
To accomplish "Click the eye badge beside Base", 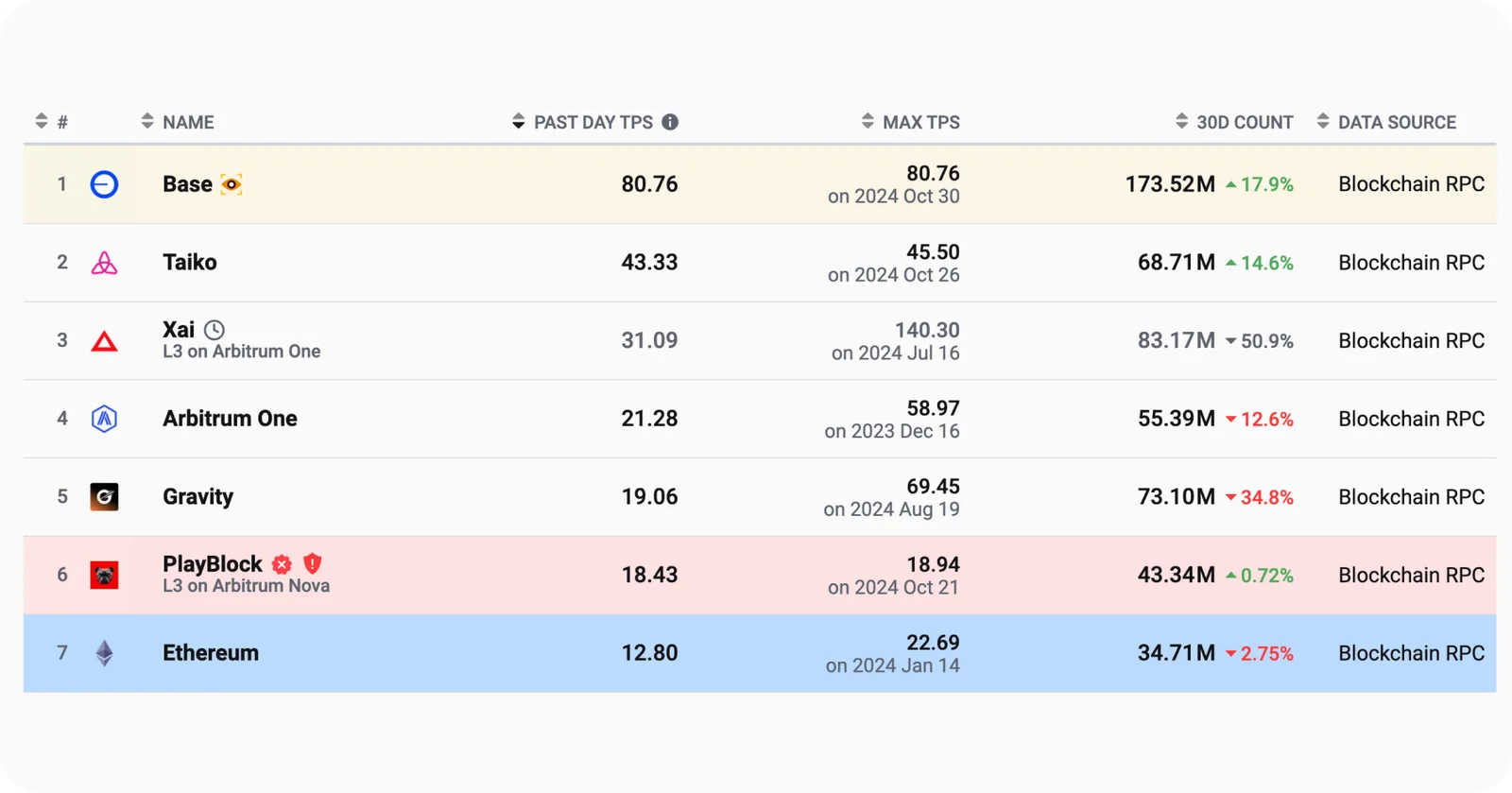I will point(232,184).
